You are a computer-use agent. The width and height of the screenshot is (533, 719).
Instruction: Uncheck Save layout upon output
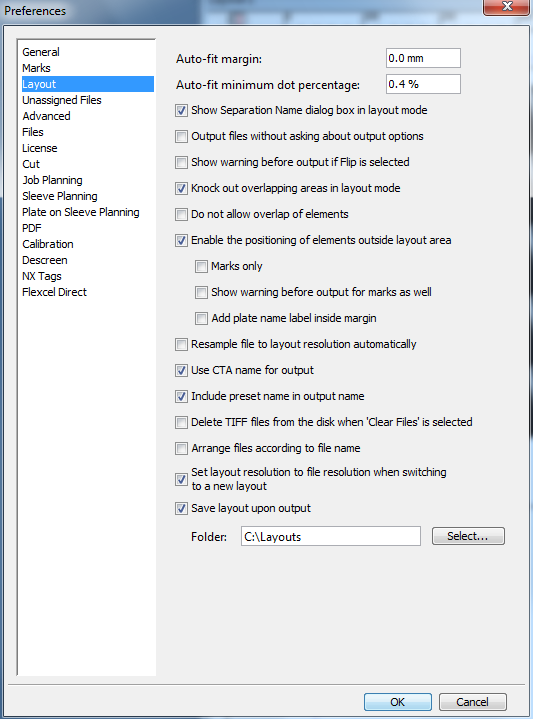pos(181,509)
